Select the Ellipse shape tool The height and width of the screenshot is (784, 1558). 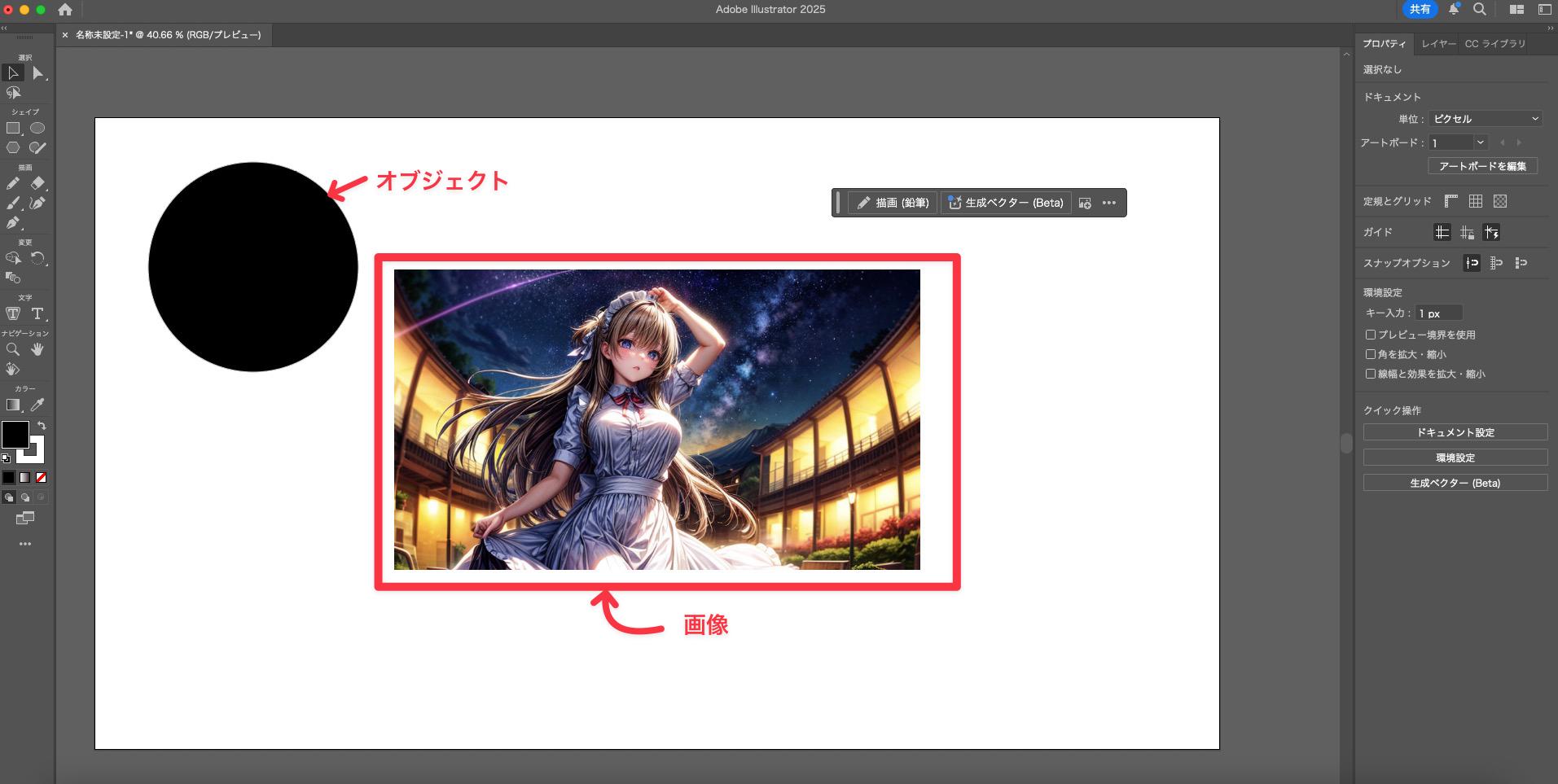[37, 129]
